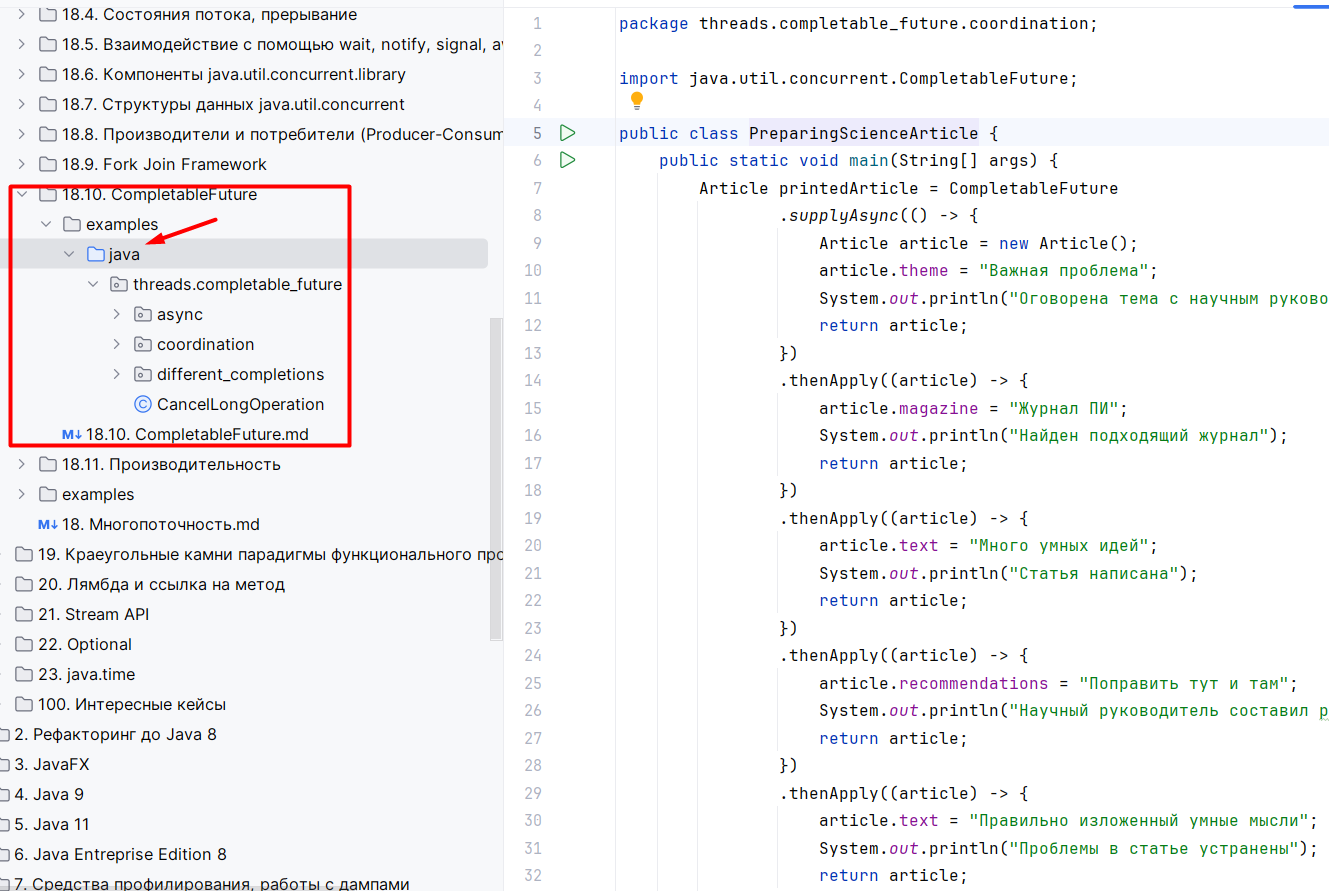Select 6. Java Entreprise Edition 8
The width and height of the screenshot is (1329, 891).
(120, 854)
